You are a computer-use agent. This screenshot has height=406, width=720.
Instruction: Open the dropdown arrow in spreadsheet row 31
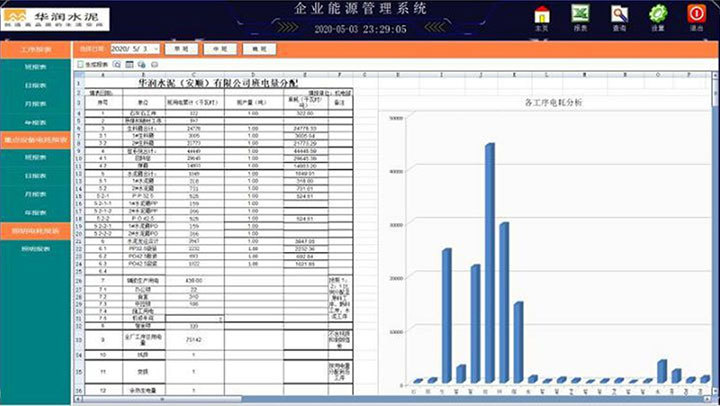pos(221,319)
